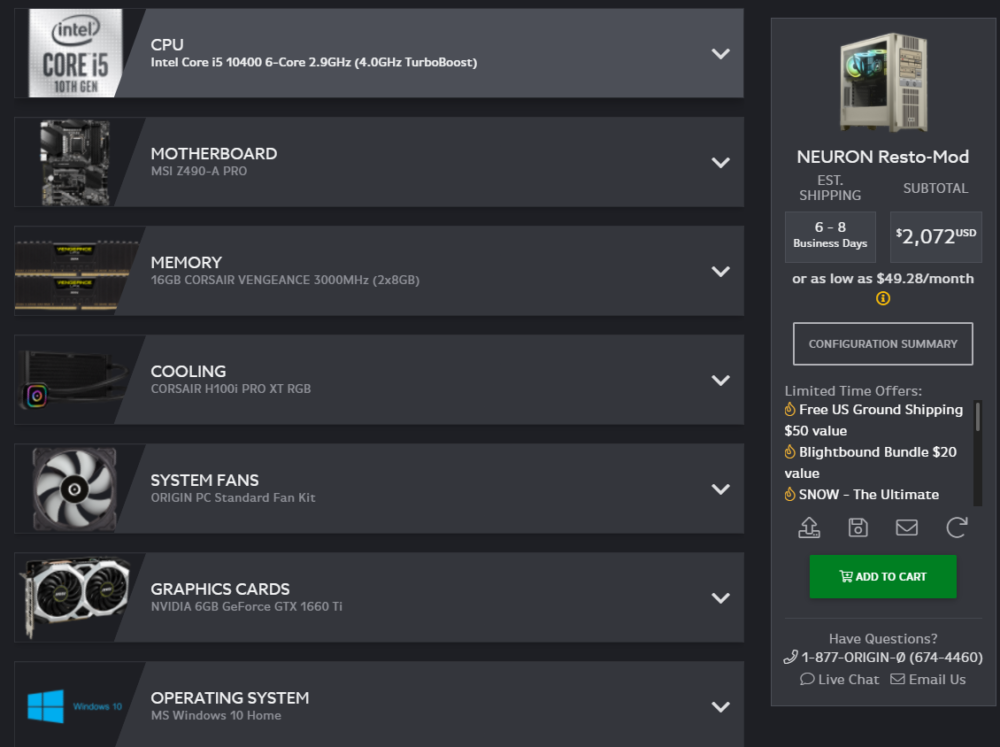
Task: Click the save configuration floppy icon
Action: tap(858, 528)
